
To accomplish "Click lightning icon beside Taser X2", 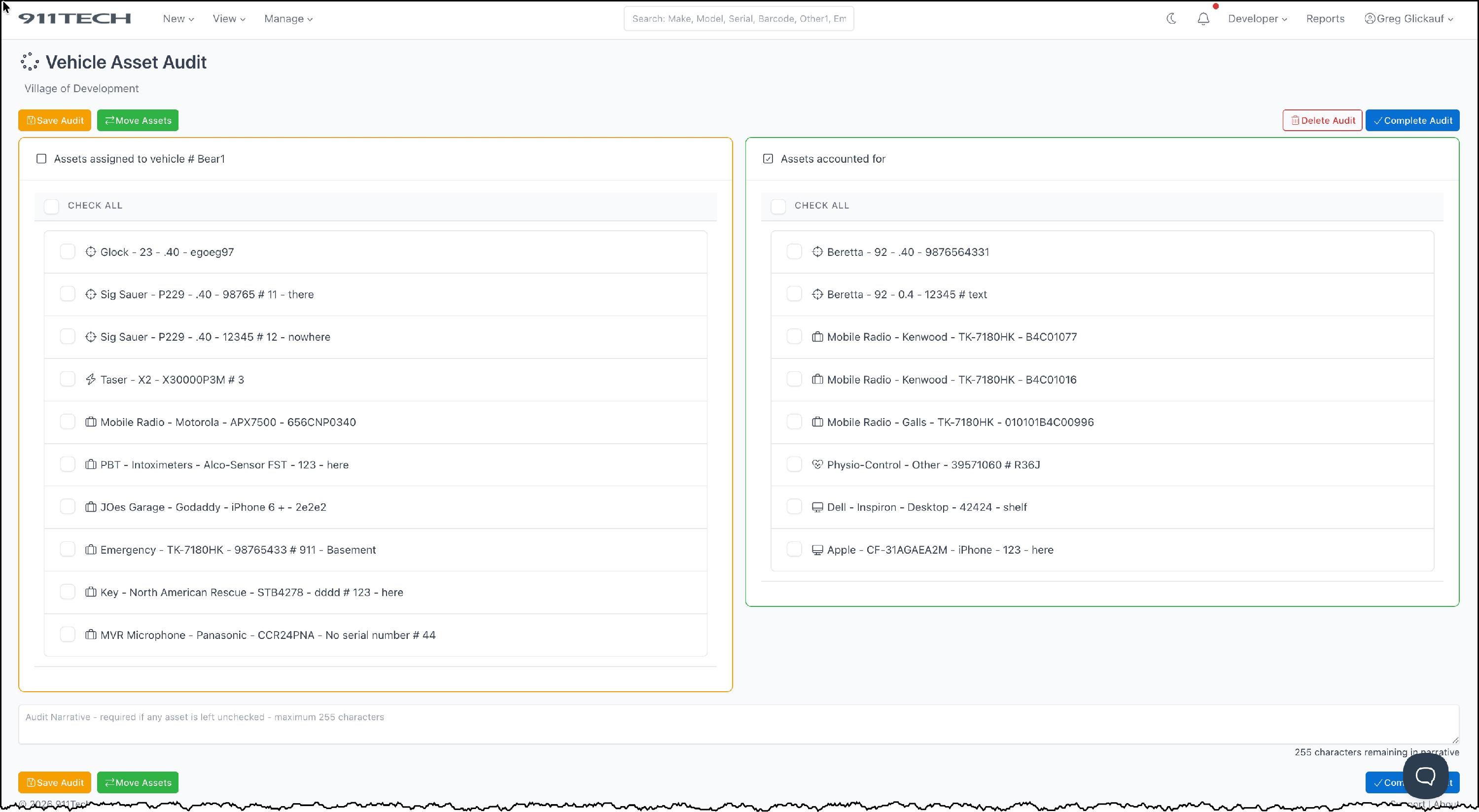I will (91, 379).
